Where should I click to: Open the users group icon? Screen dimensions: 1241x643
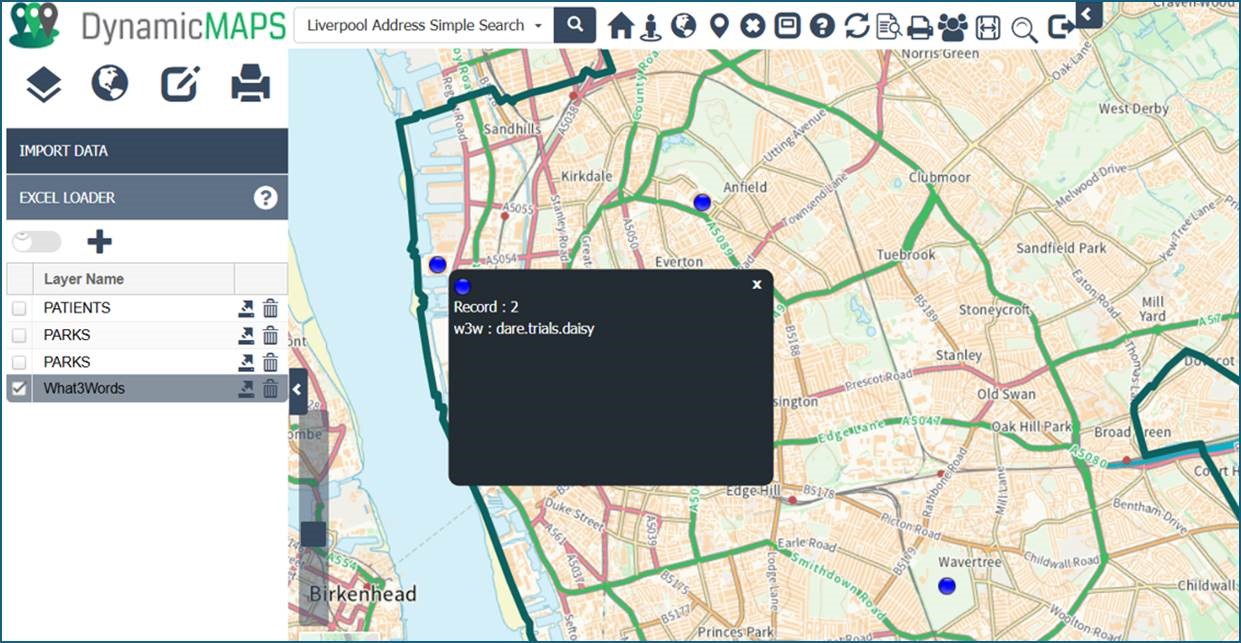954,27
